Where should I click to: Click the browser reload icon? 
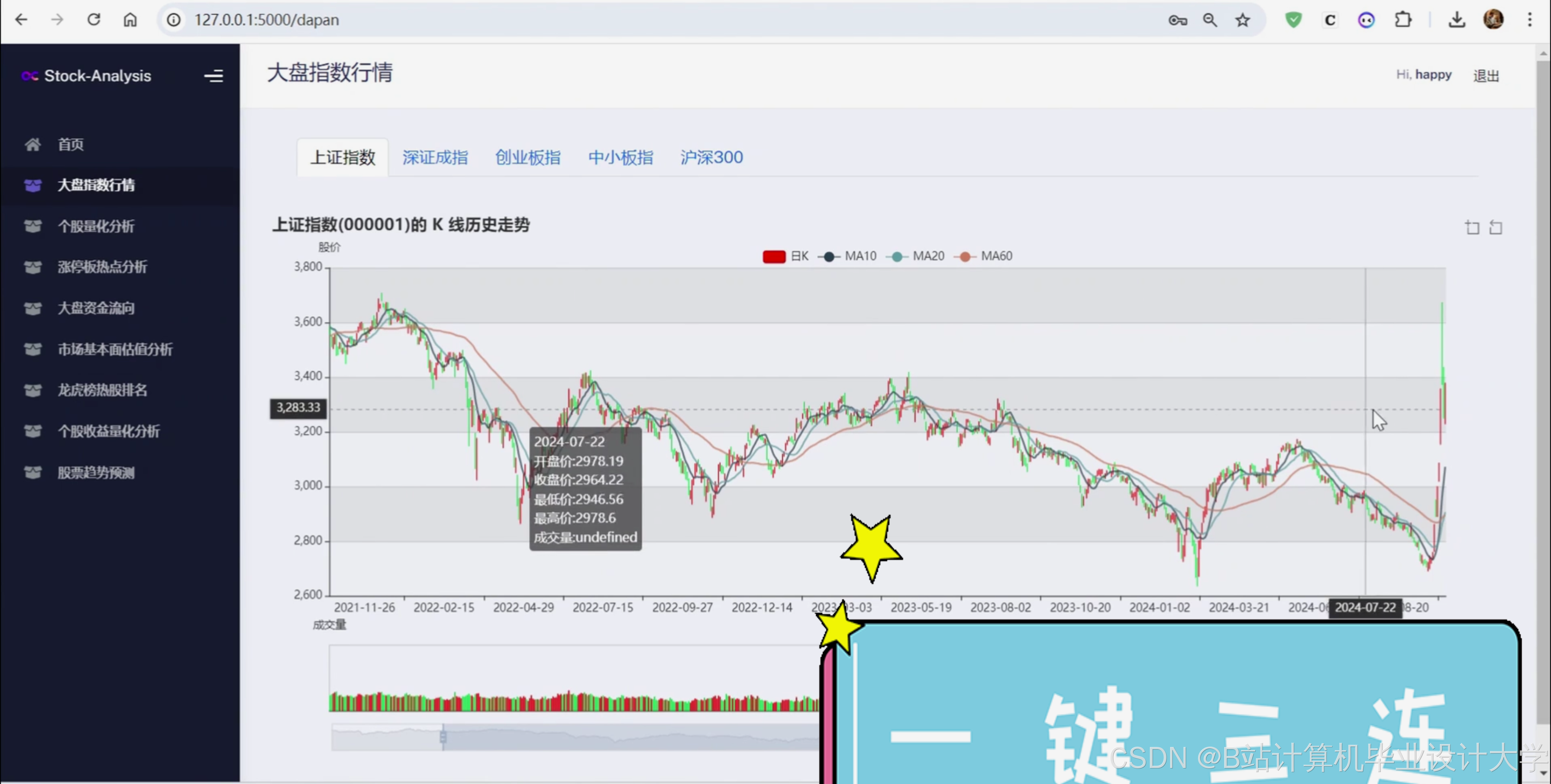94,20
